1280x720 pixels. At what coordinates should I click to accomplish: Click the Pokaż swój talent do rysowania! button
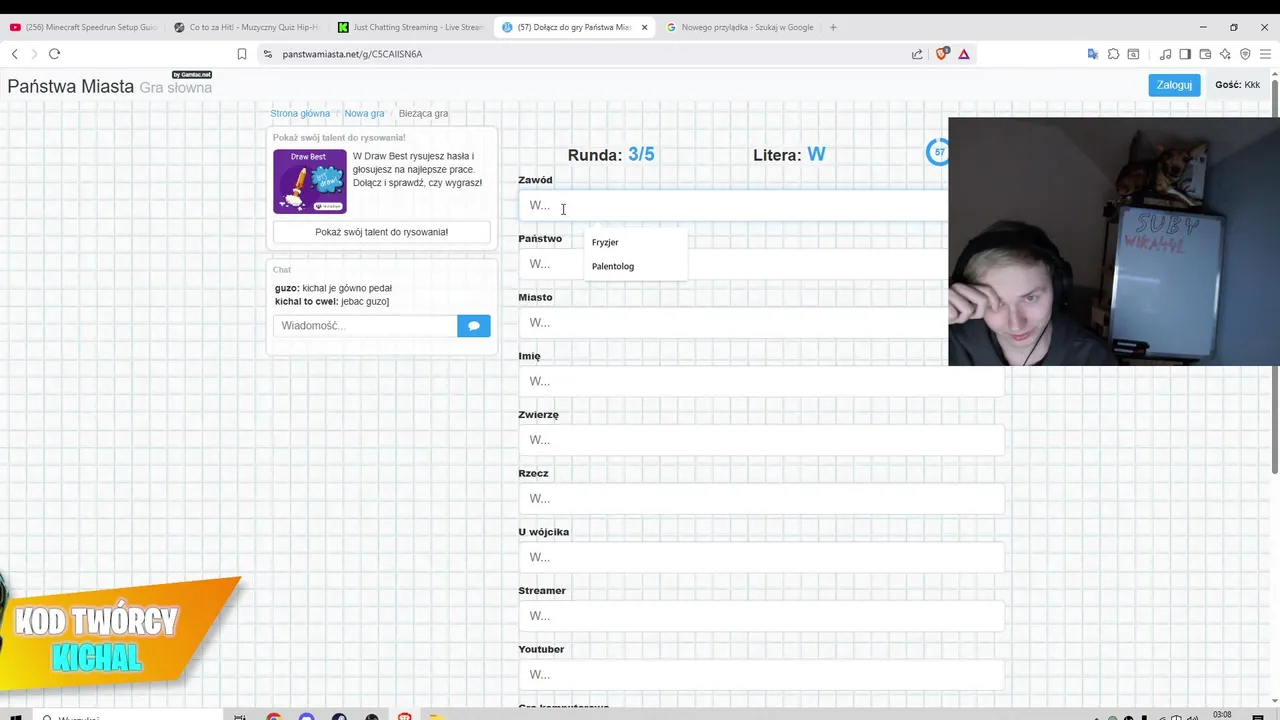click(381, 232)
